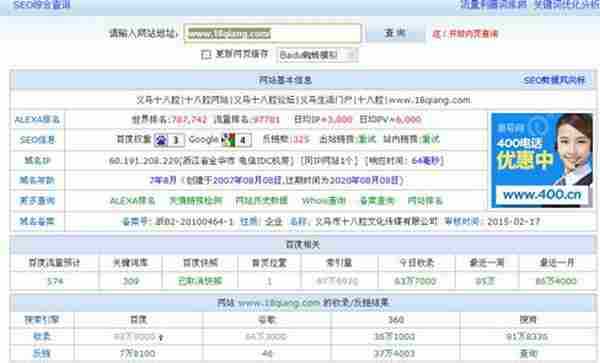The image size is (600, 363).
Task: Open the 网站排名 link
Action: (425, 200)
